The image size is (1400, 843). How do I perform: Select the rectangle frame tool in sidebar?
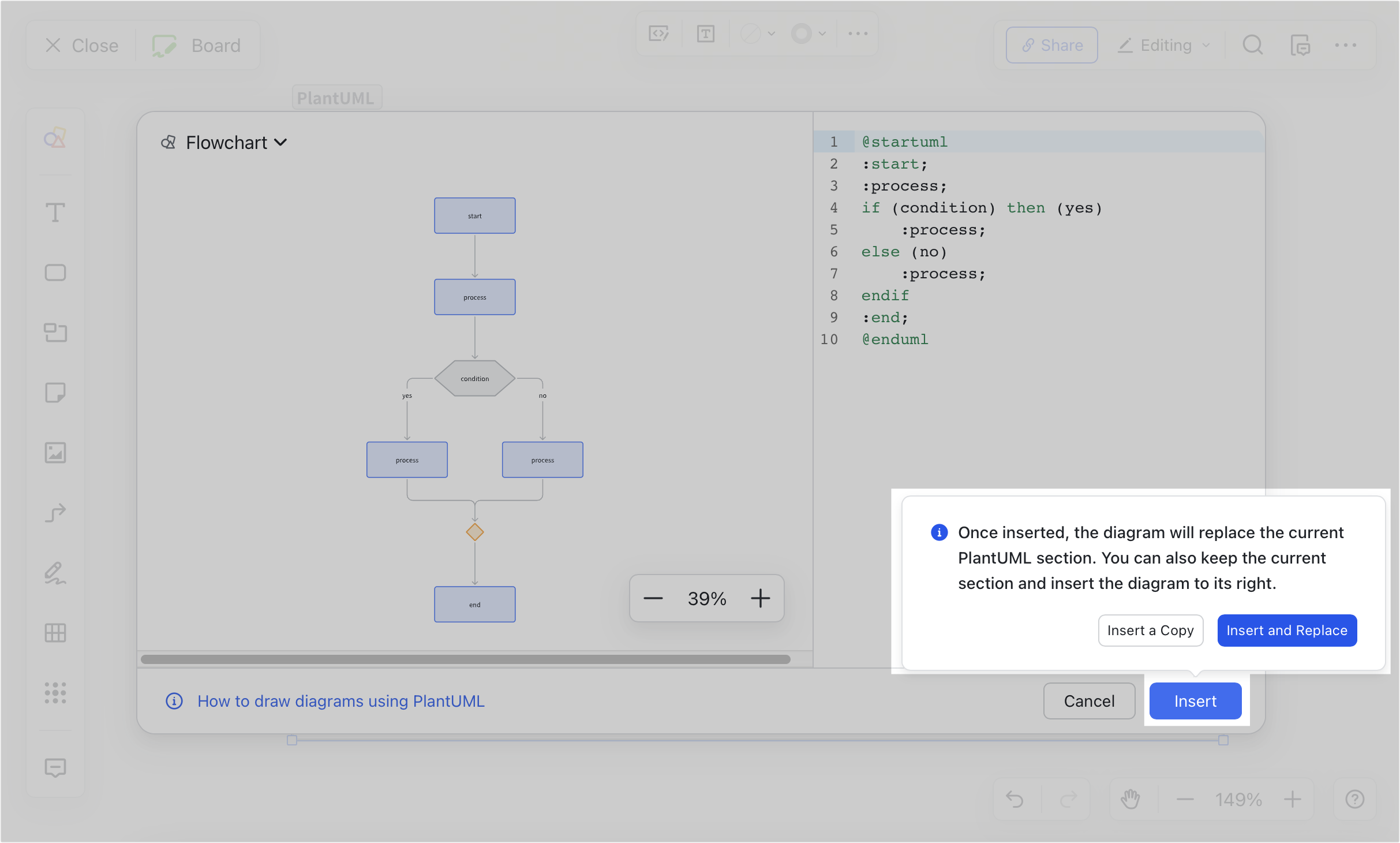55,273
